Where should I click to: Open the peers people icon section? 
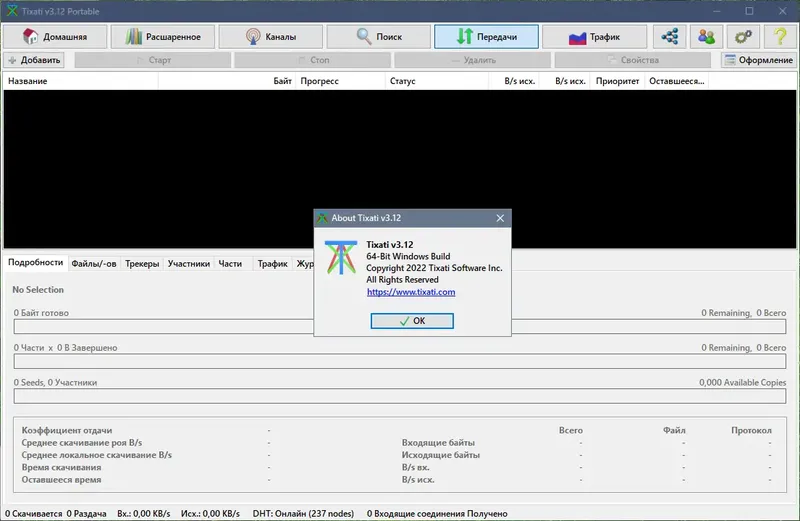tap(706, 37)
